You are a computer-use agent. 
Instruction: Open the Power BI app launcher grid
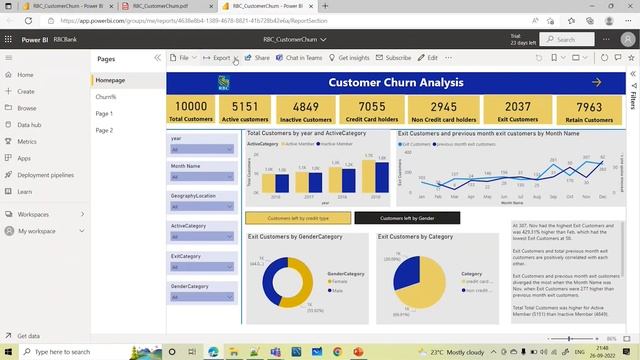coord(8,40)
